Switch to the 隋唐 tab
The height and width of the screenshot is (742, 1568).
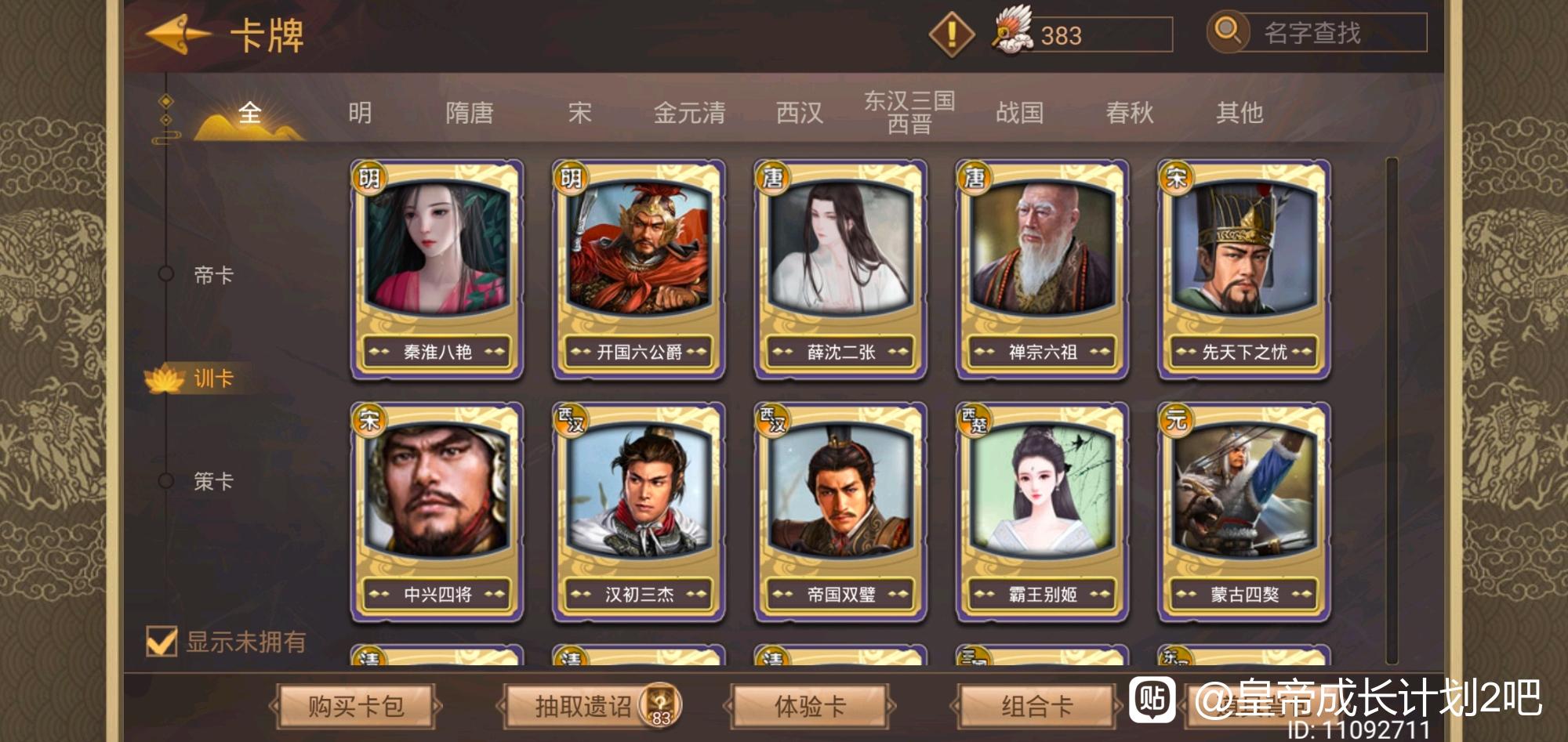tap(470, 113)
